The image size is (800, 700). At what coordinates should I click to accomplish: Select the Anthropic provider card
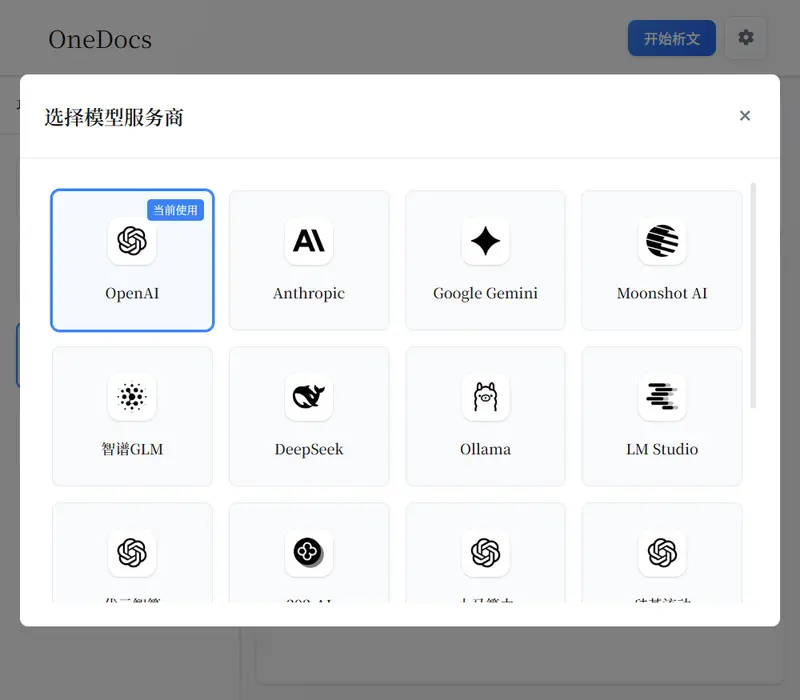(x=309, y=260)
